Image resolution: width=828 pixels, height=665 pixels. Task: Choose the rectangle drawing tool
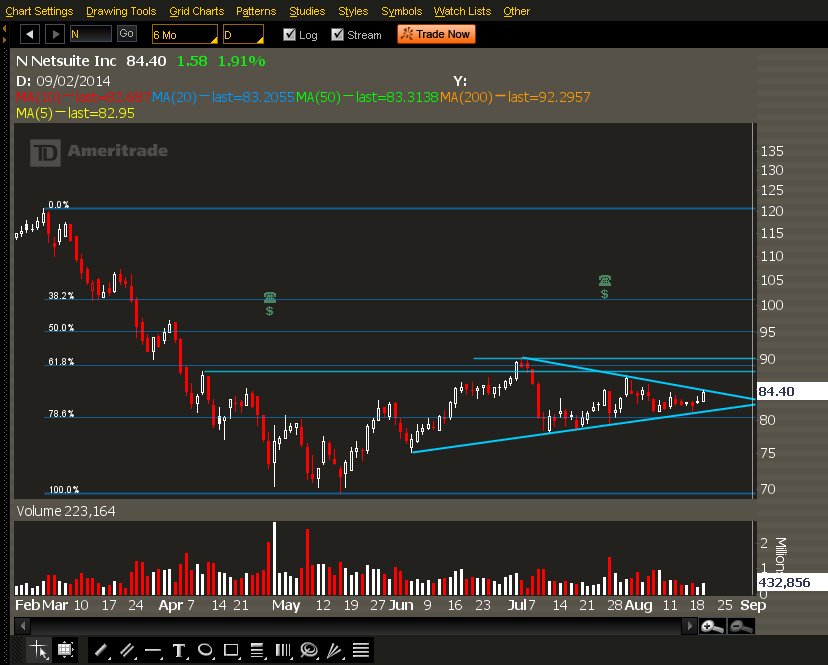point(231,650)
